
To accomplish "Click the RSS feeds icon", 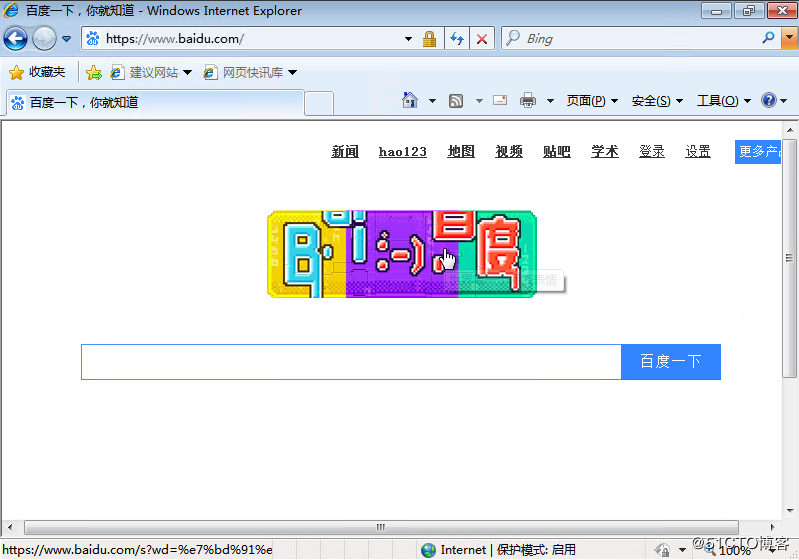I will click(x=456, y=101).
